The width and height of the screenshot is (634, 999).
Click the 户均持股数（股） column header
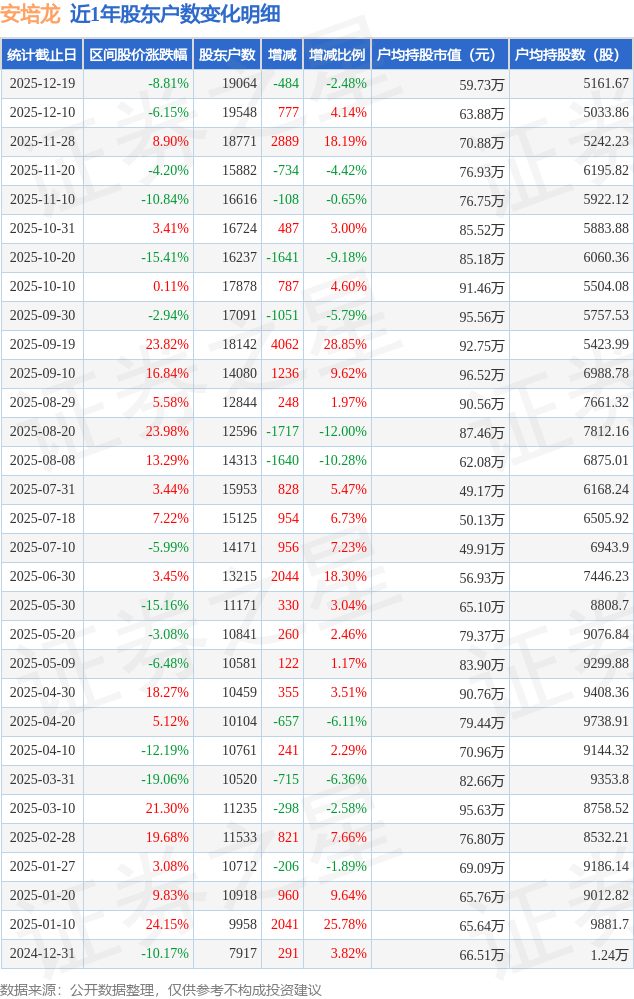pos(569,55)
